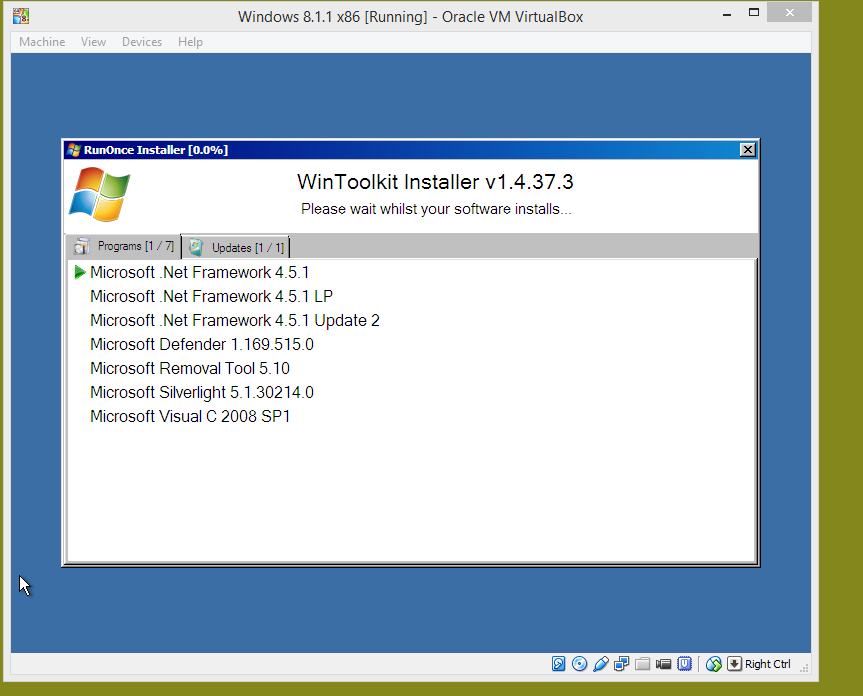Select Microsoft Defender 1.169.515.0 entry
863x696 pixels.
tap(202, 344)
